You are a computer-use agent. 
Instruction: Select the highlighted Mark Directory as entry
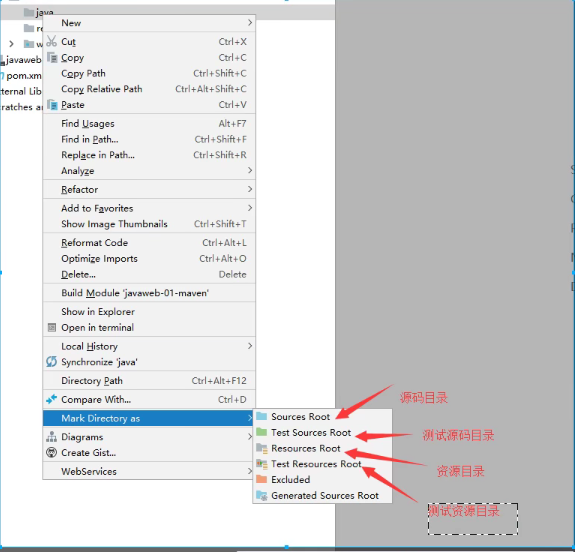[149, 418]
